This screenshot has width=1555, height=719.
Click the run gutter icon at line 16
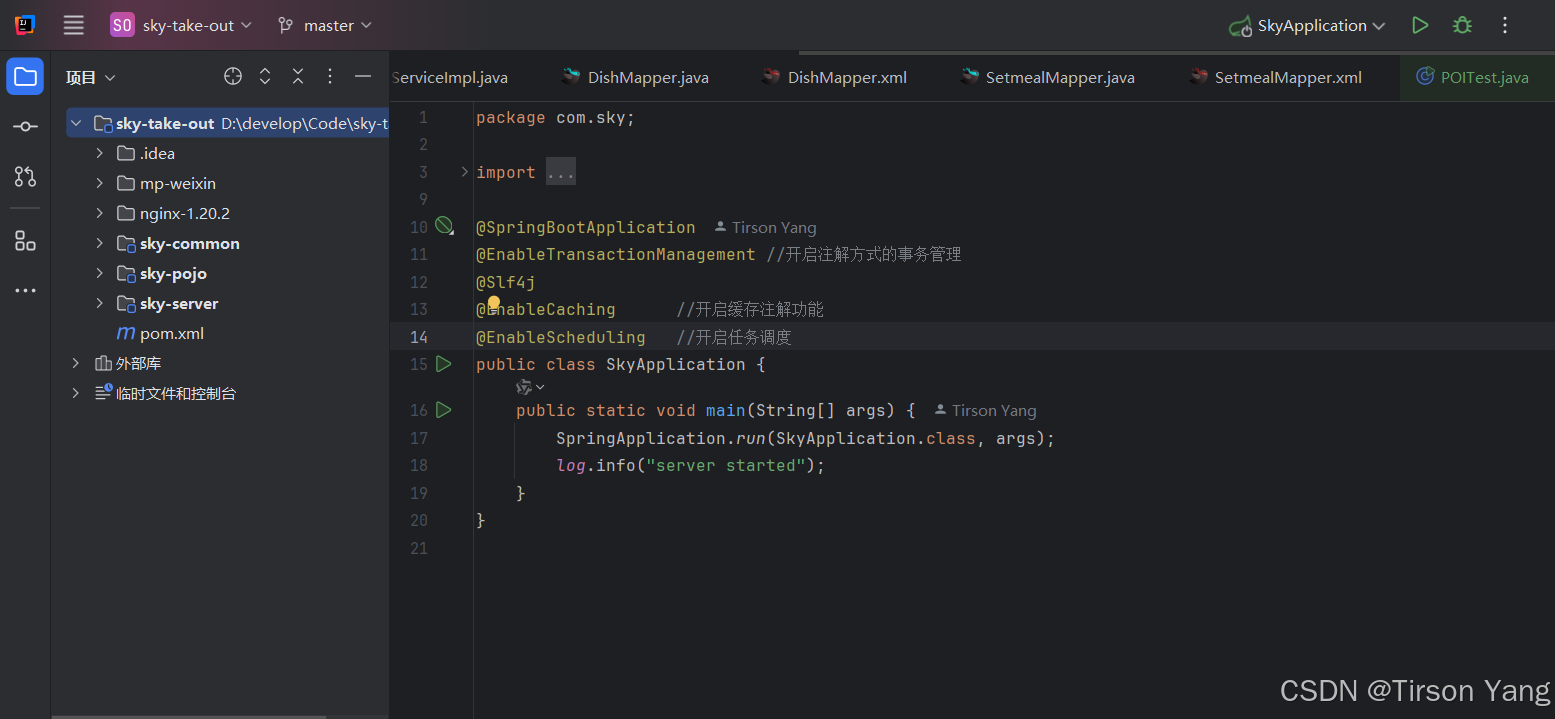coord(443,410)
